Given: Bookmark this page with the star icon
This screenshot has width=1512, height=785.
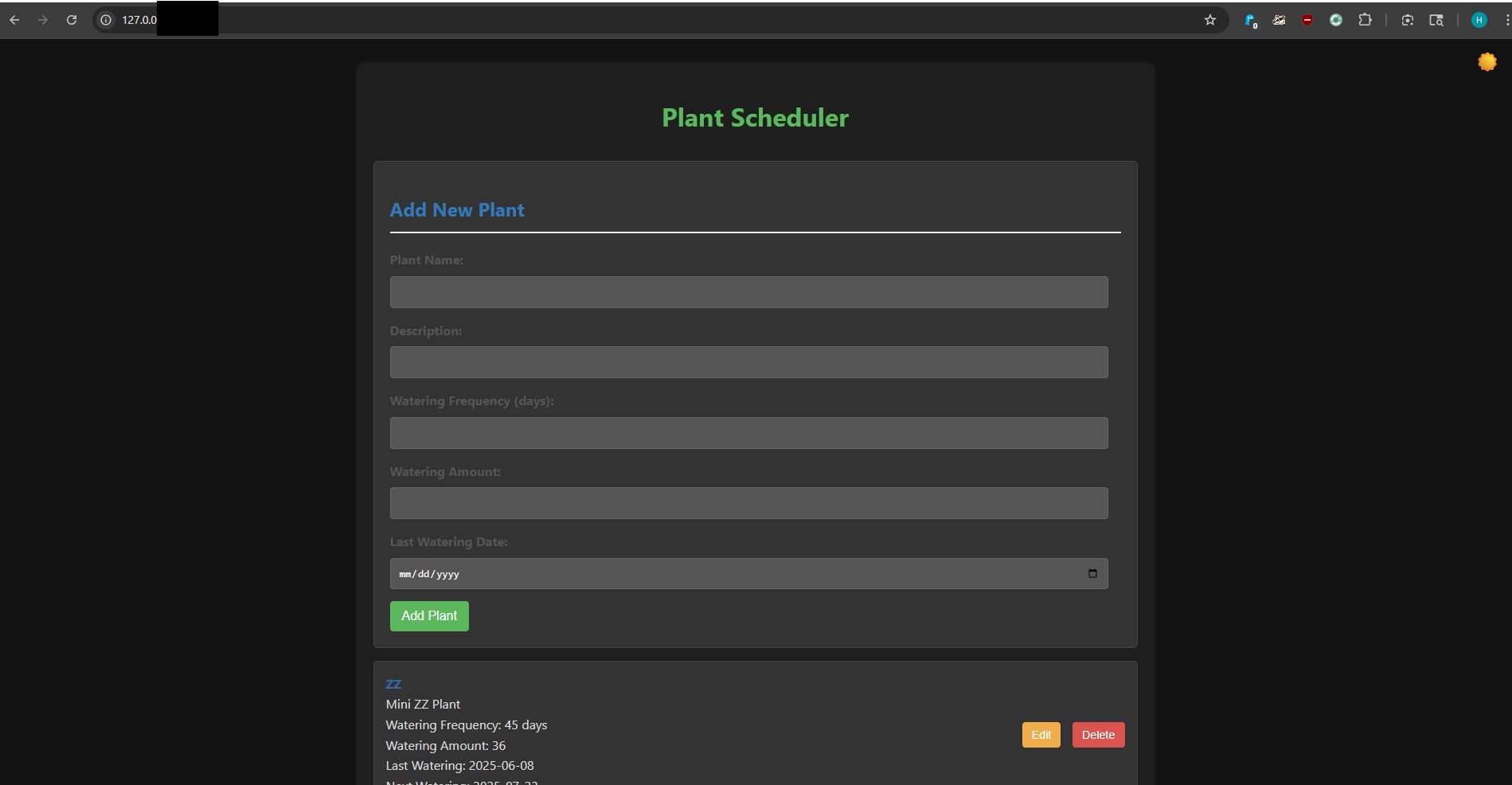Looking at the screenshot, I should pos(1210,20).
